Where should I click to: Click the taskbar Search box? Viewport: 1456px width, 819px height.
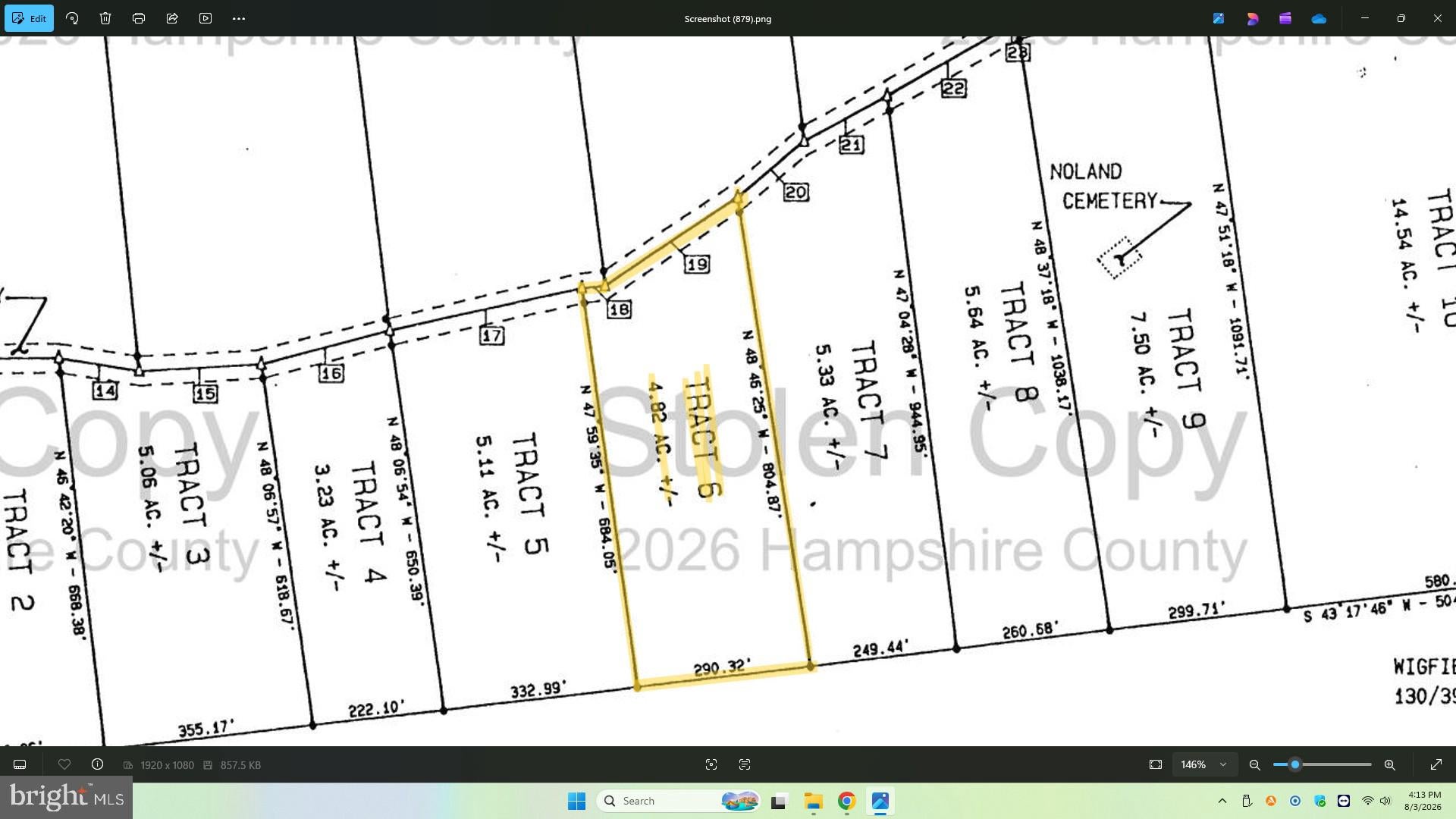pyautogui.click(x=679, y=801)
